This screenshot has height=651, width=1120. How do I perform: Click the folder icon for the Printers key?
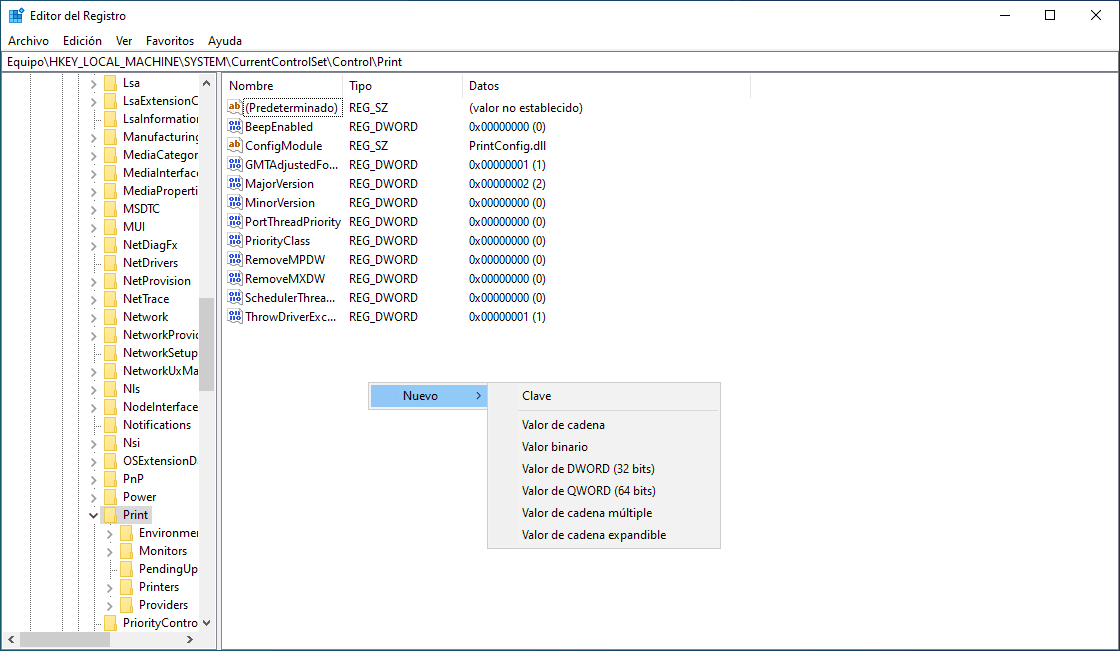[126, 586]
